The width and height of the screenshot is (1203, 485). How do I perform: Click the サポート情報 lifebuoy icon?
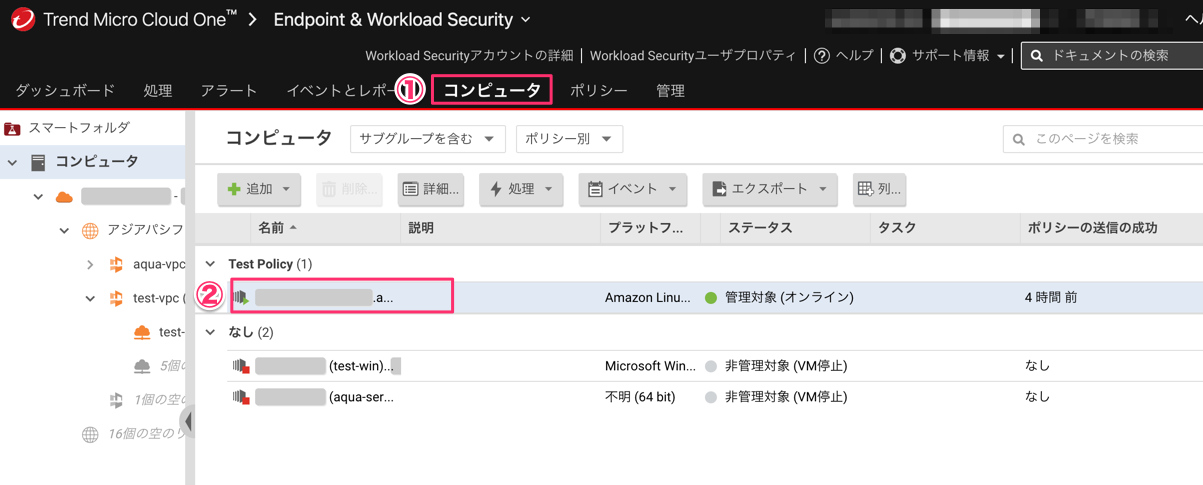[898, 56]
